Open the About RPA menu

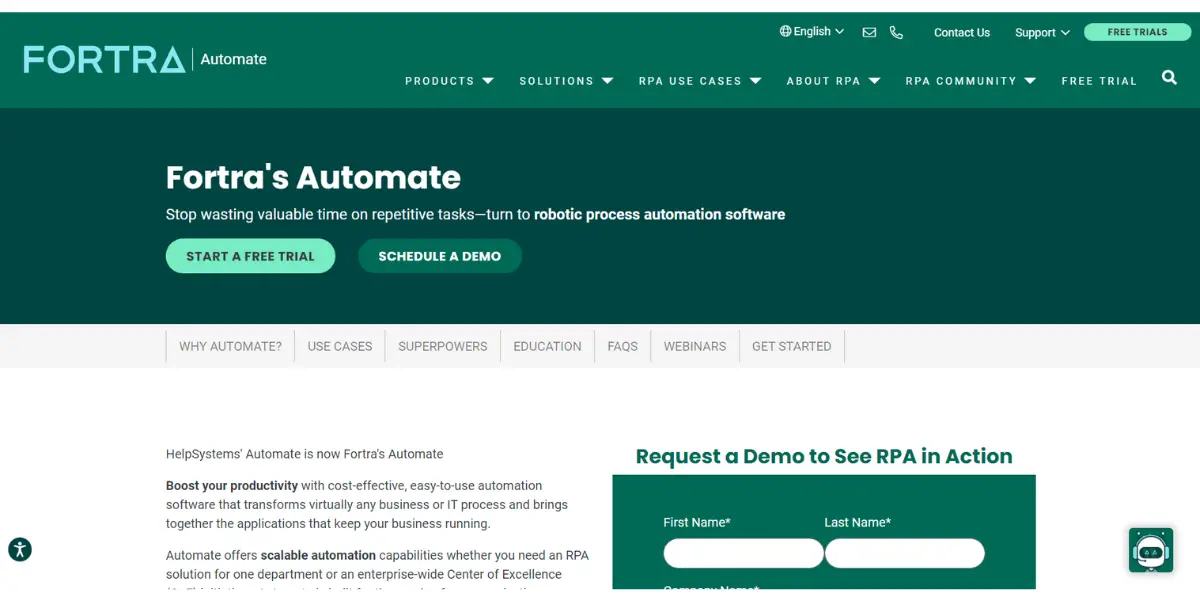[x=833, y=81]
